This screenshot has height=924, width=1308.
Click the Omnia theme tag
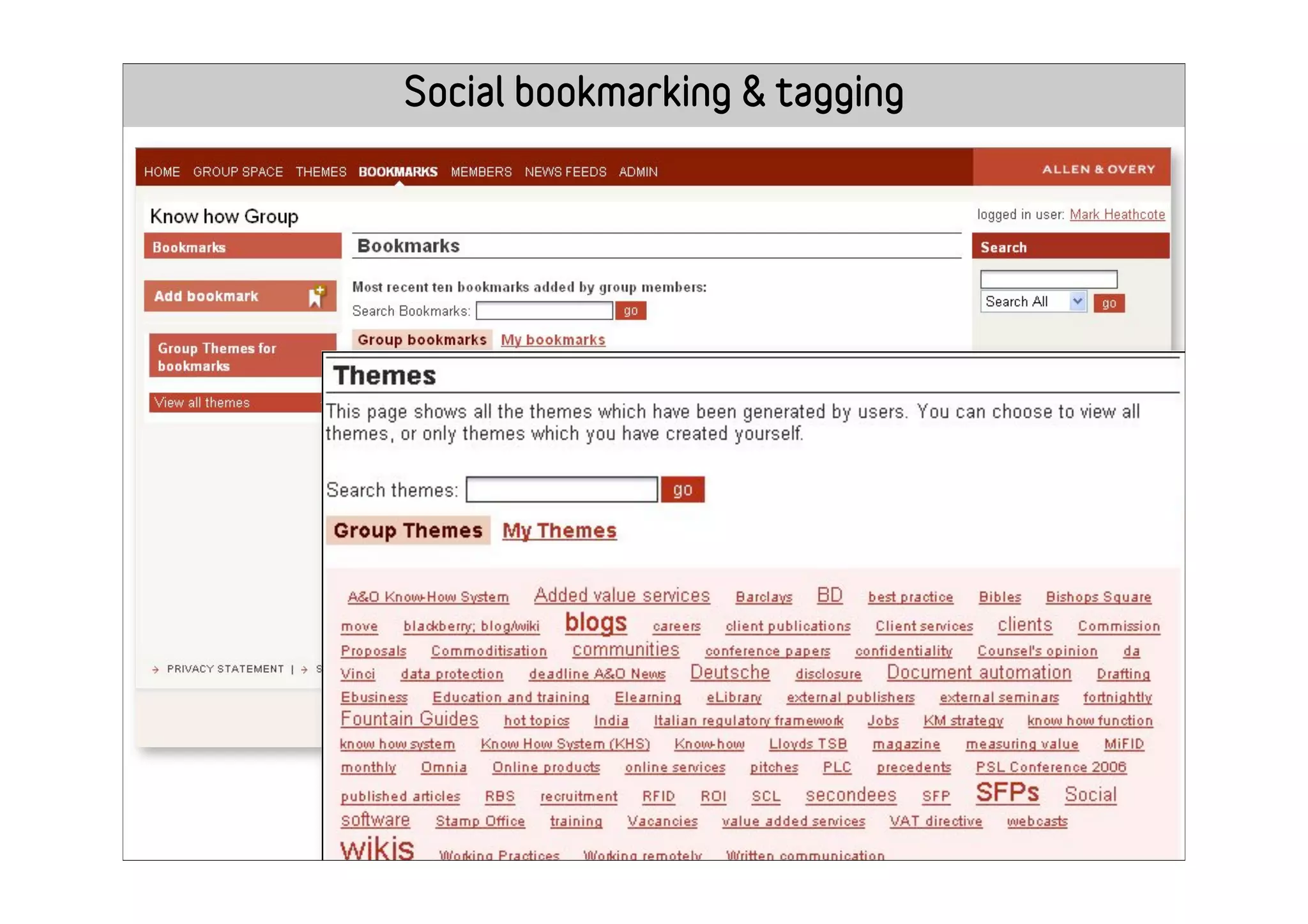click(444, 767)
